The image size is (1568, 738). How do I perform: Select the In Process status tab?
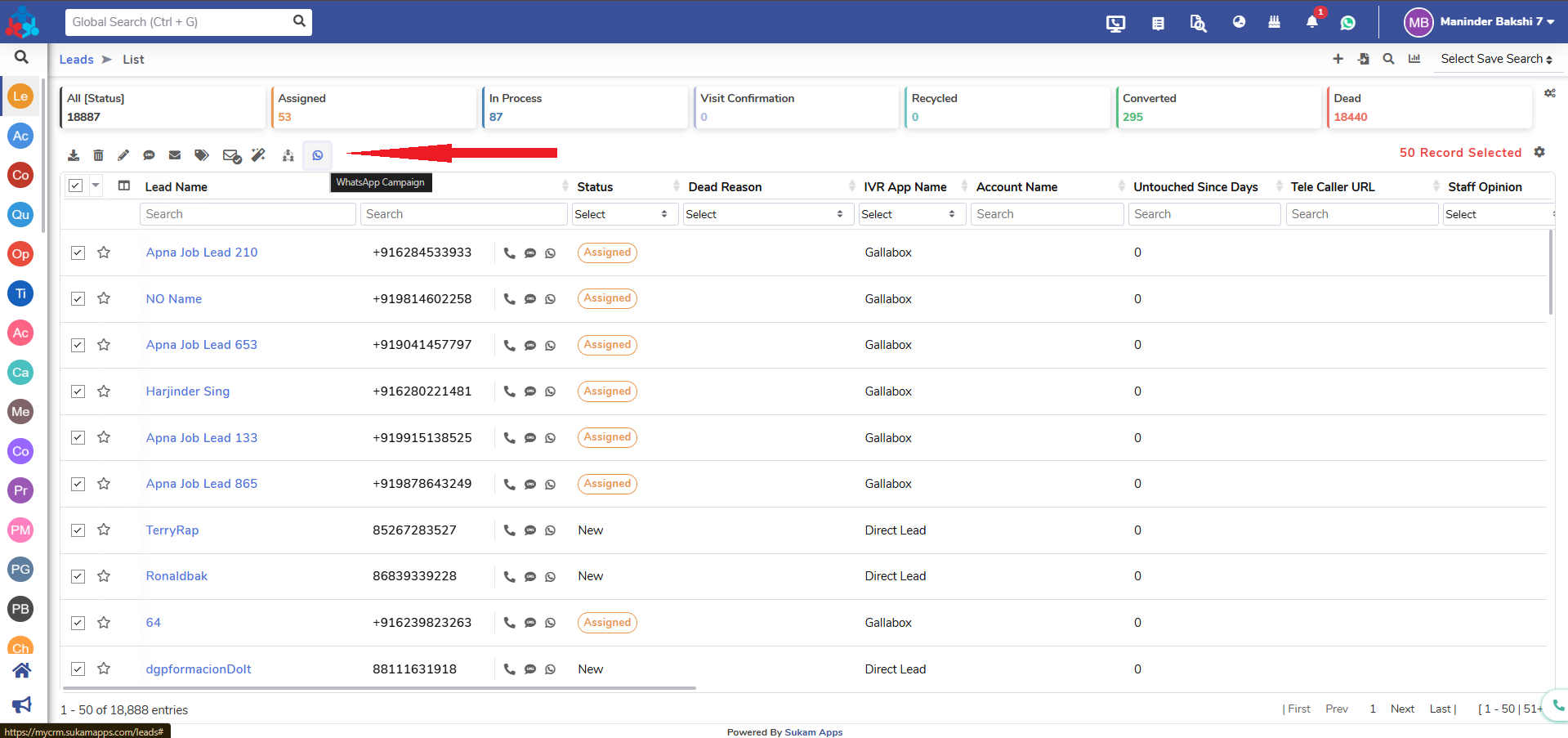[x=584, y=107]
